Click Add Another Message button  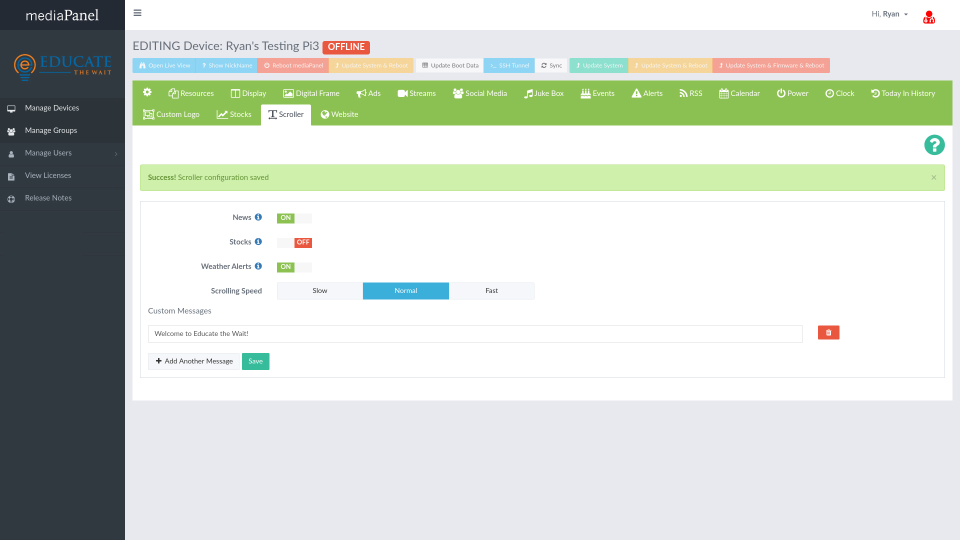tap(194, 361)
